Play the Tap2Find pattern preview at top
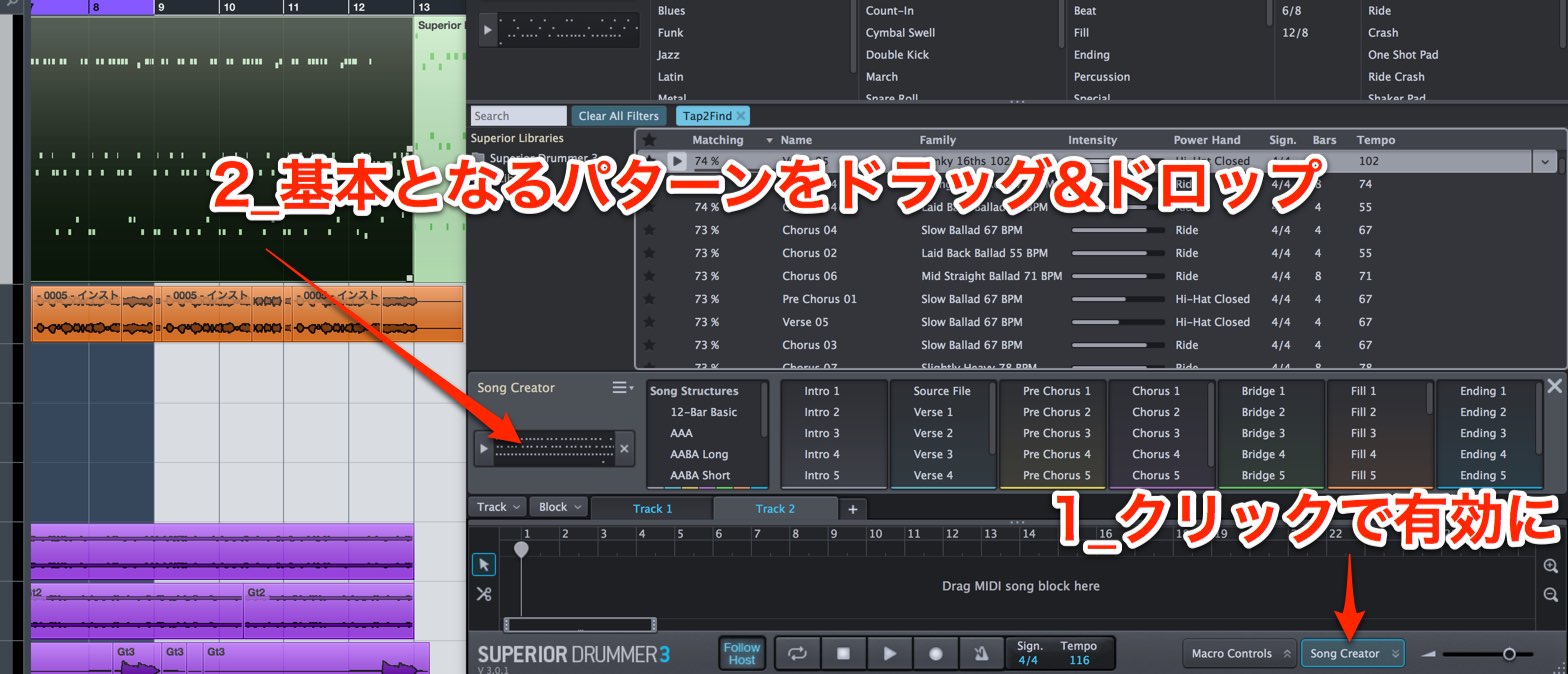Viewport: 1568px width, 674px height. pyautogui.click(x=488, y=30)
